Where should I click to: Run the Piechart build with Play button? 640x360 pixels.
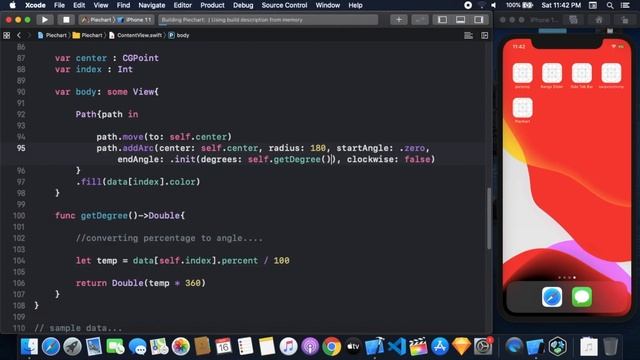tap(44, 20)
